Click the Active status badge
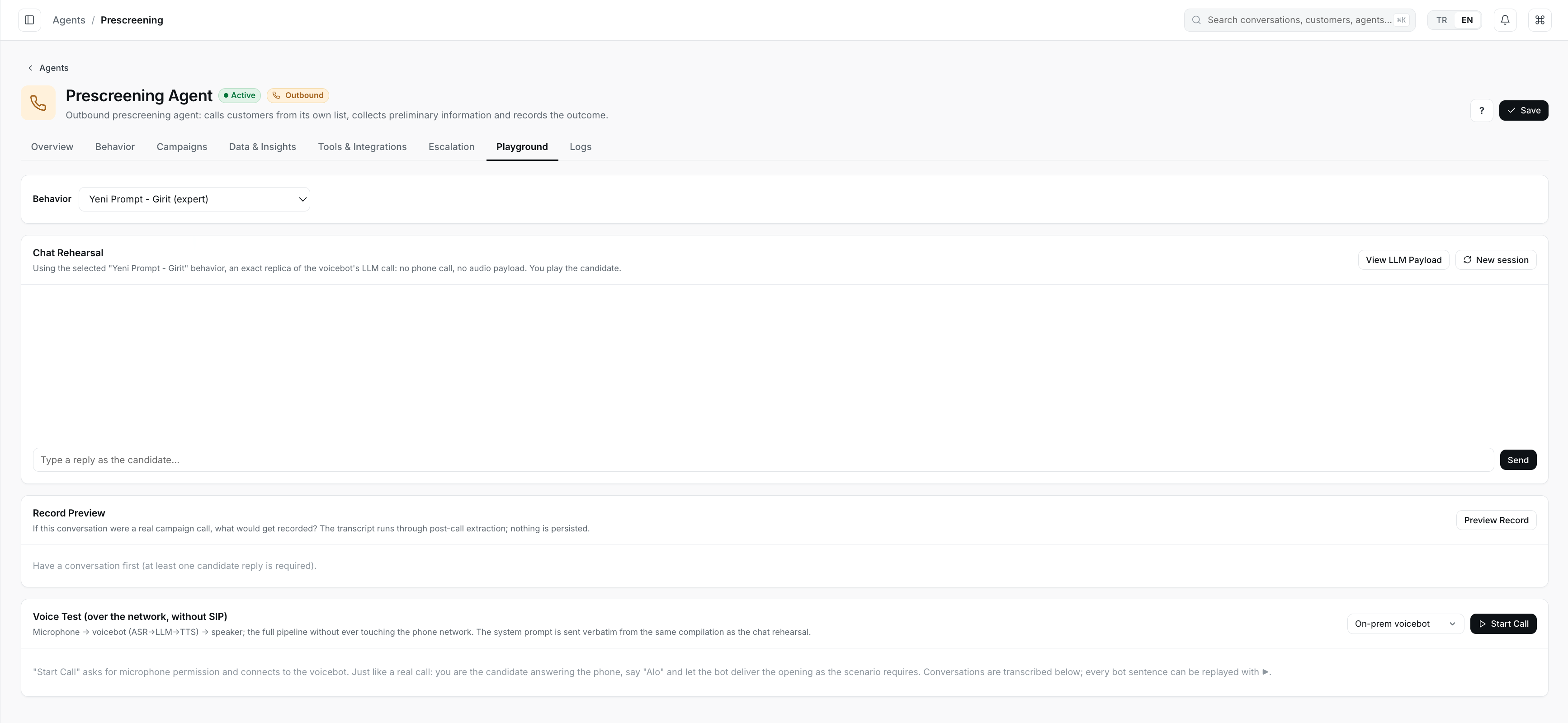 (240, 95)
